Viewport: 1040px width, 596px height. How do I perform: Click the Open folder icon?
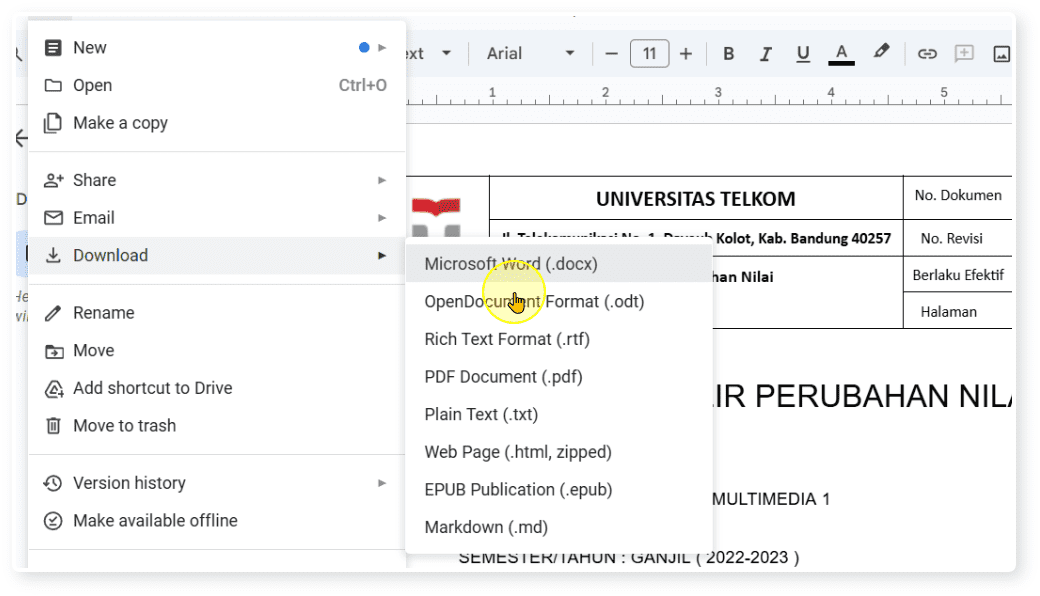(x=53, y=86)
